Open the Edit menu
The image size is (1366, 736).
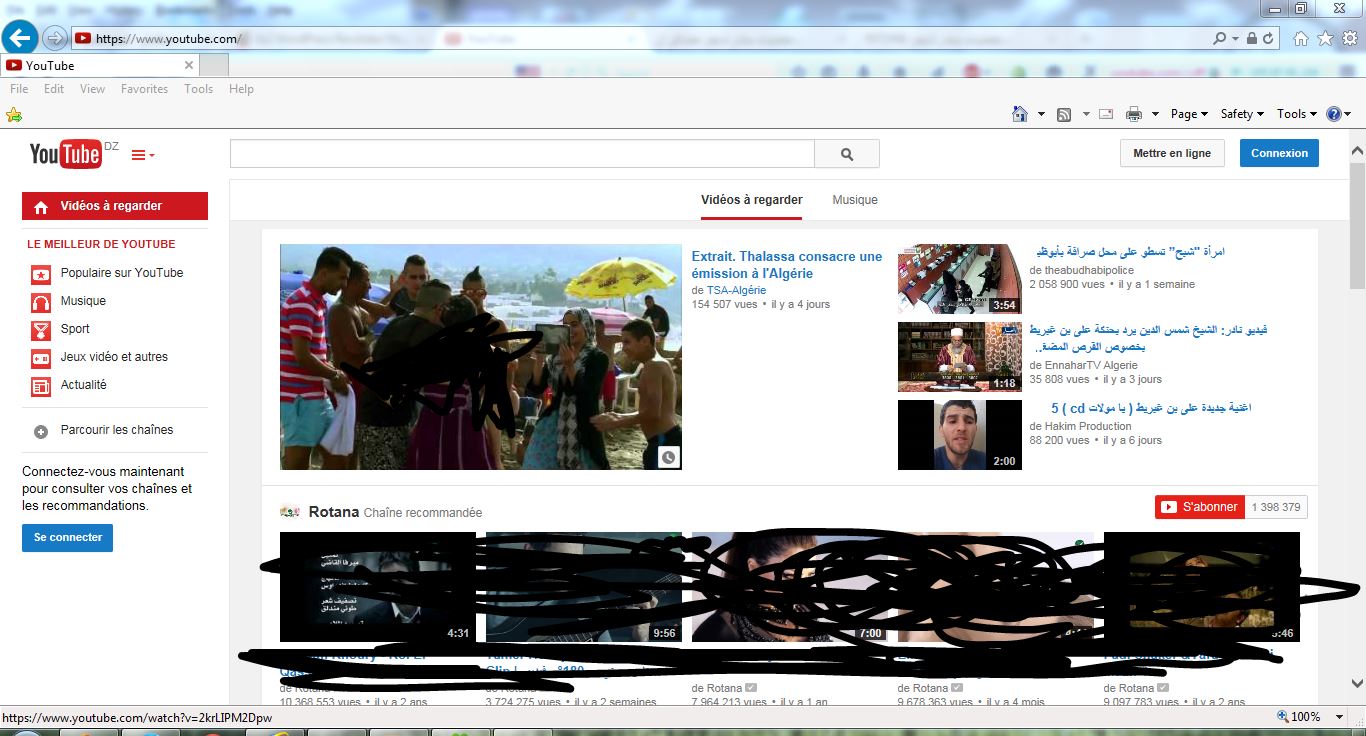click(x=54, y=89)
